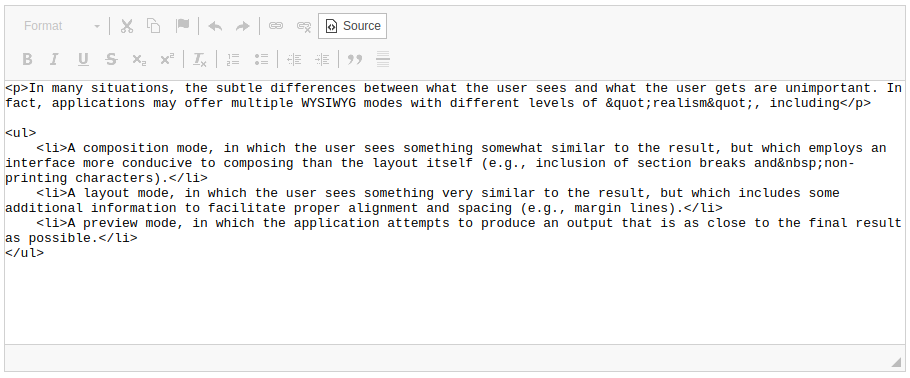Click the Copy icon

coord(154,26)
